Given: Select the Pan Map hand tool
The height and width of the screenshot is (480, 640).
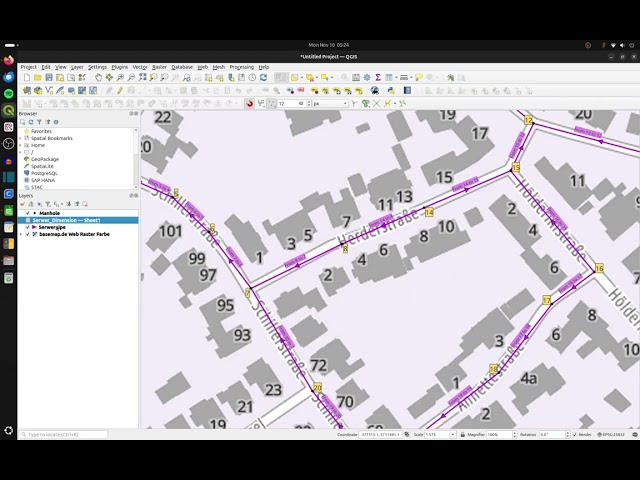Looking at the screenshot, I should click(x=98, y=78).
